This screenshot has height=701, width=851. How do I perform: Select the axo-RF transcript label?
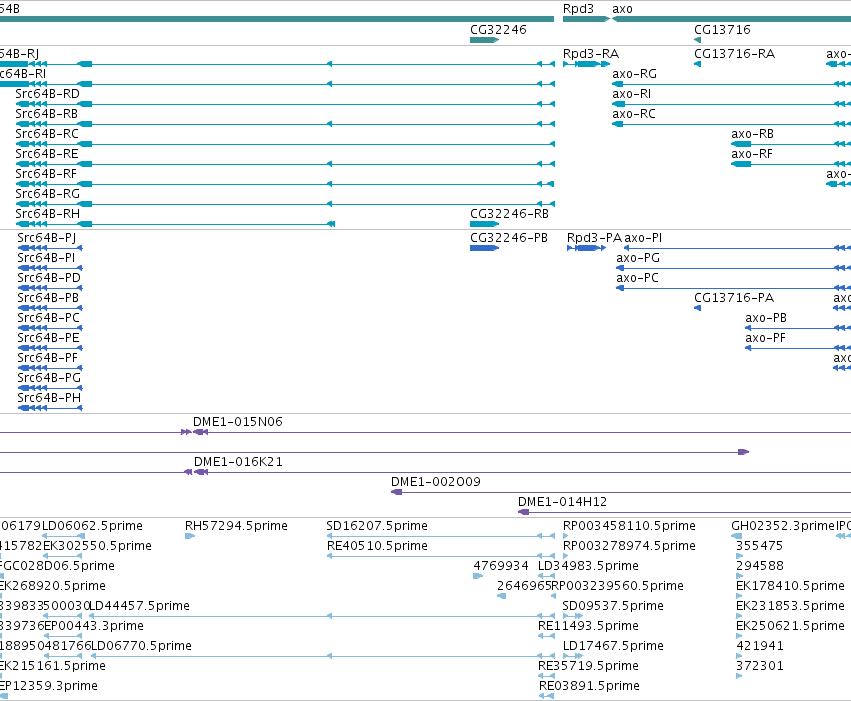click(x=752, y=154)
